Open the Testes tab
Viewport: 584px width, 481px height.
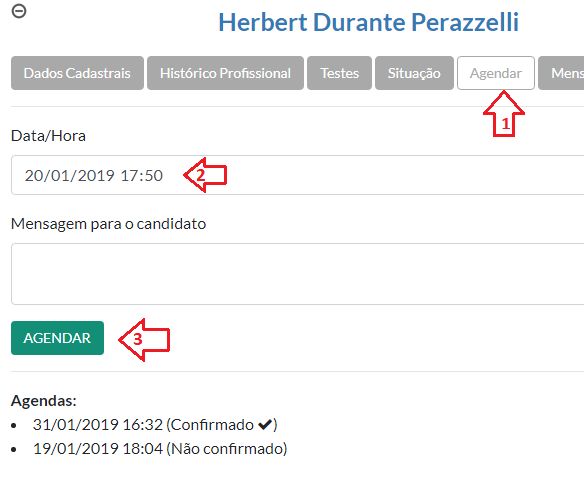pyautogui.click(x=339, y=73)
